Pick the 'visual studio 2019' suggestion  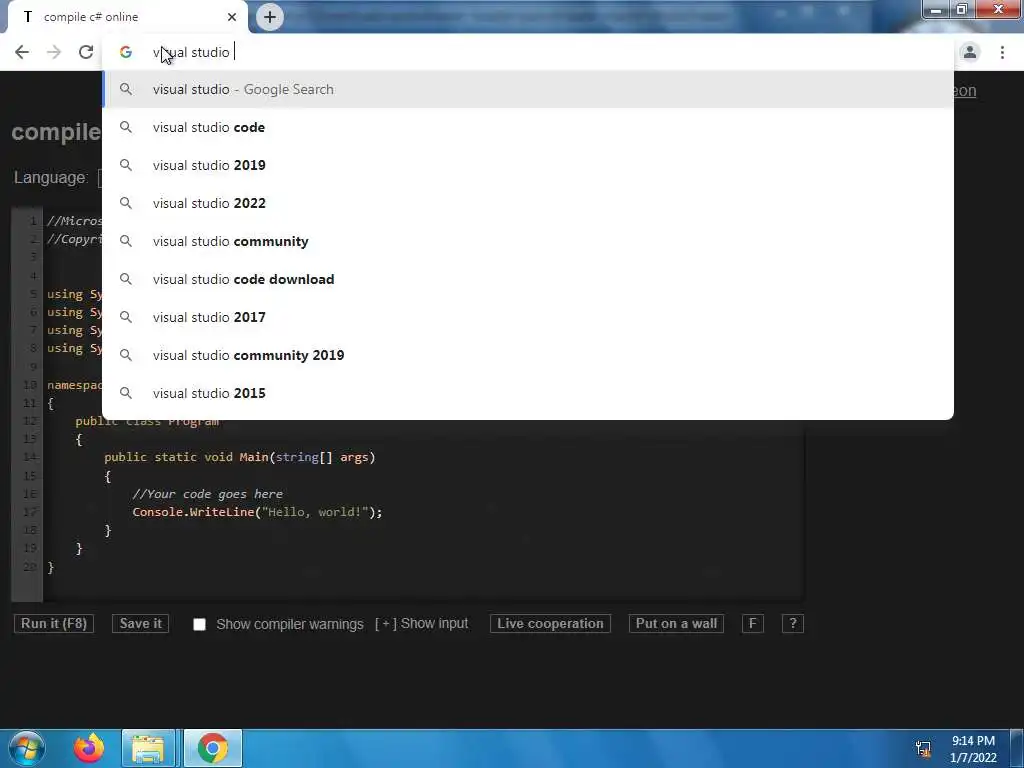pos(528,165)
